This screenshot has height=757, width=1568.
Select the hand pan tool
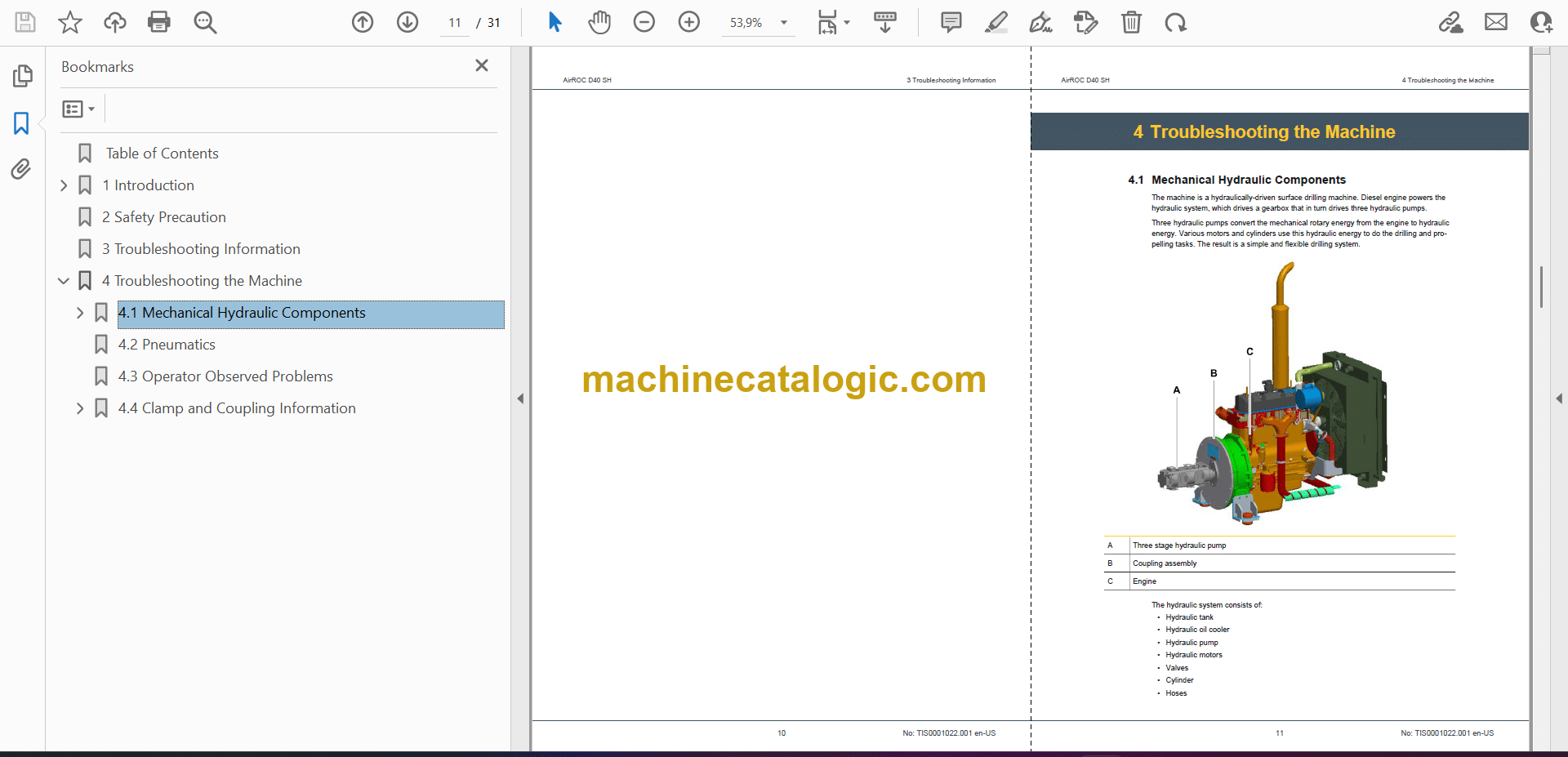pyautogui.click(x=599, y=22)
